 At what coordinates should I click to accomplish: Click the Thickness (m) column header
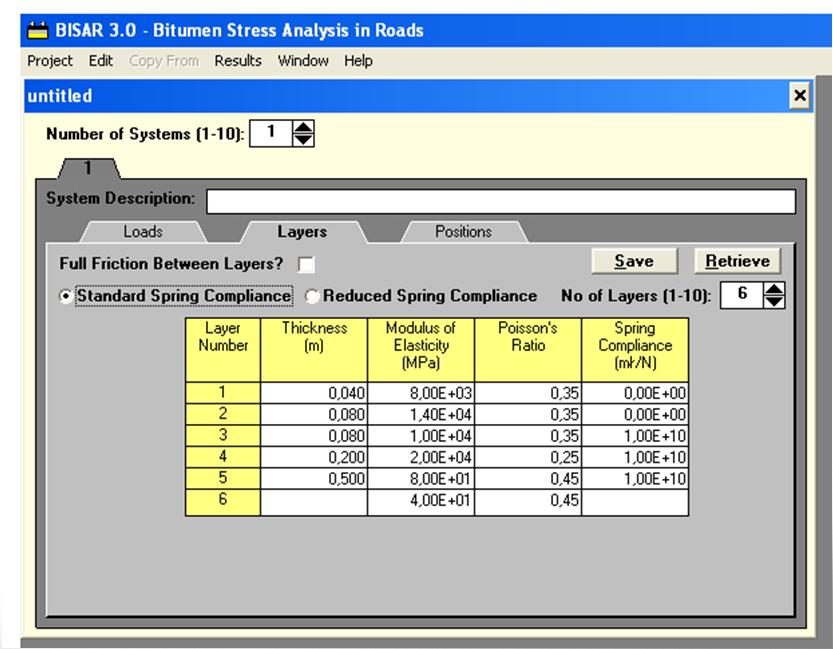[314, 350]
